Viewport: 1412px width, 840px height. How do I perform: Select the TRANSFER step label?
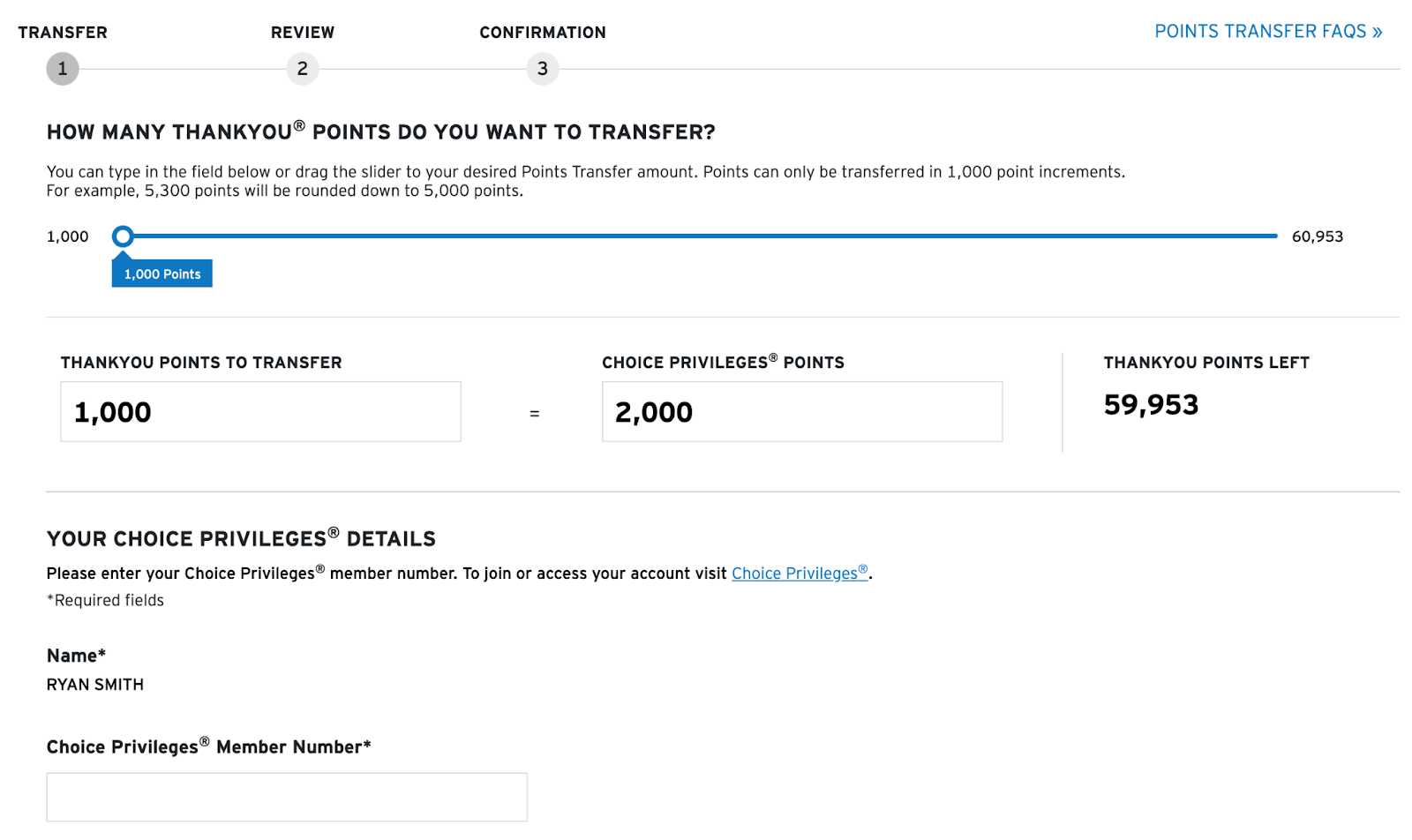(x=63, y=33)
